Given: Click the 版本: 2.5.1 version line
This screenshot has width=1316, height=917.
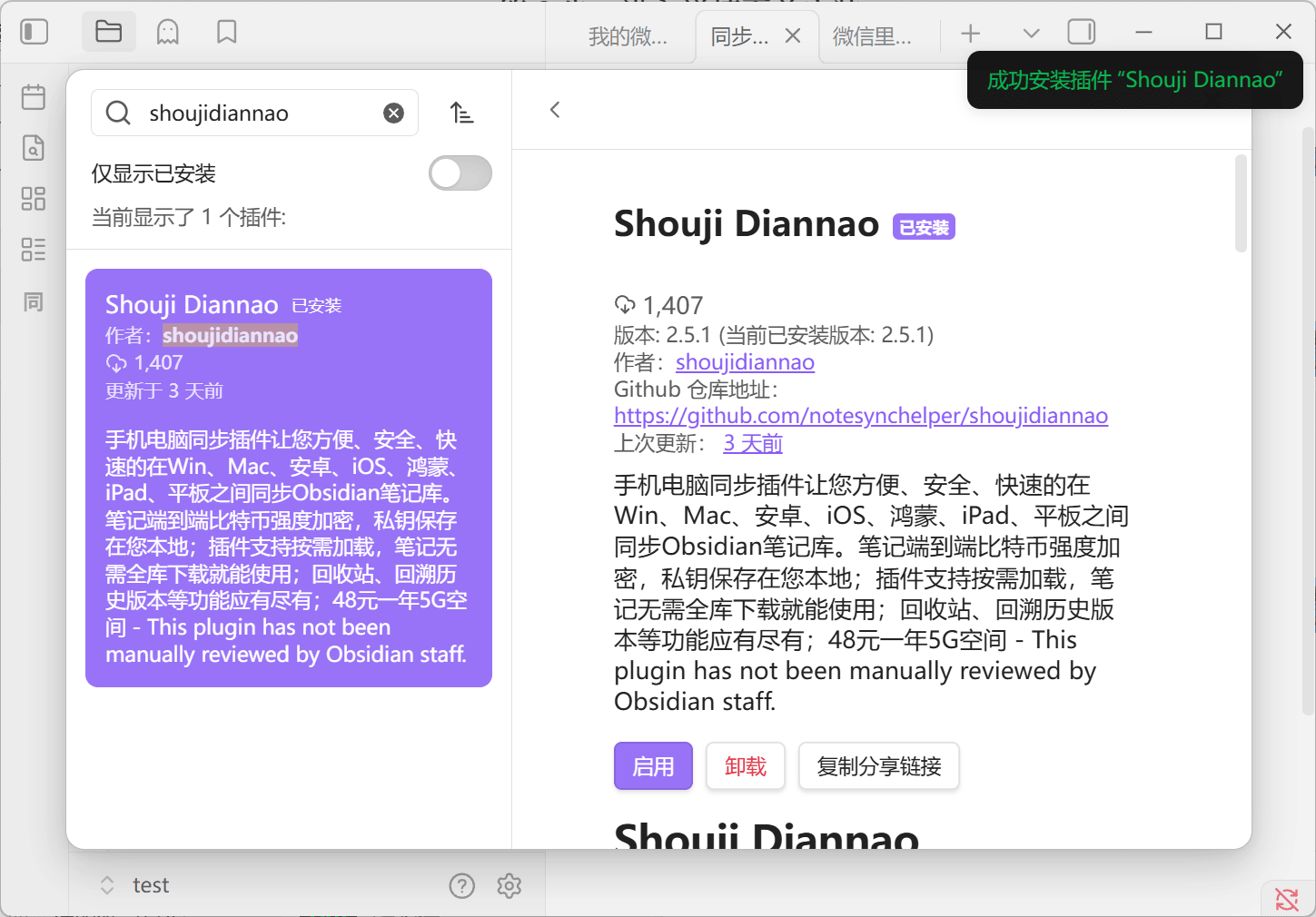Looking at the screenshot, I should (x=774, y=334).
